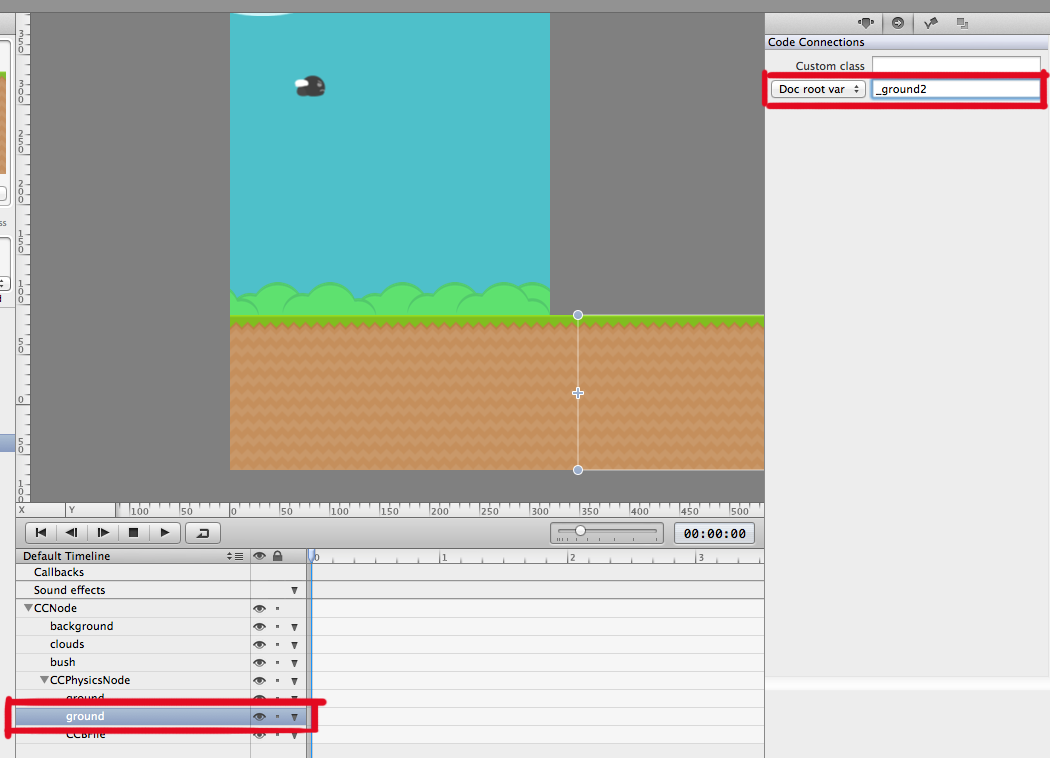Open the Item Properties inspector tab
This screenshot has width=1050, height=758.
(x=866, y=22)
